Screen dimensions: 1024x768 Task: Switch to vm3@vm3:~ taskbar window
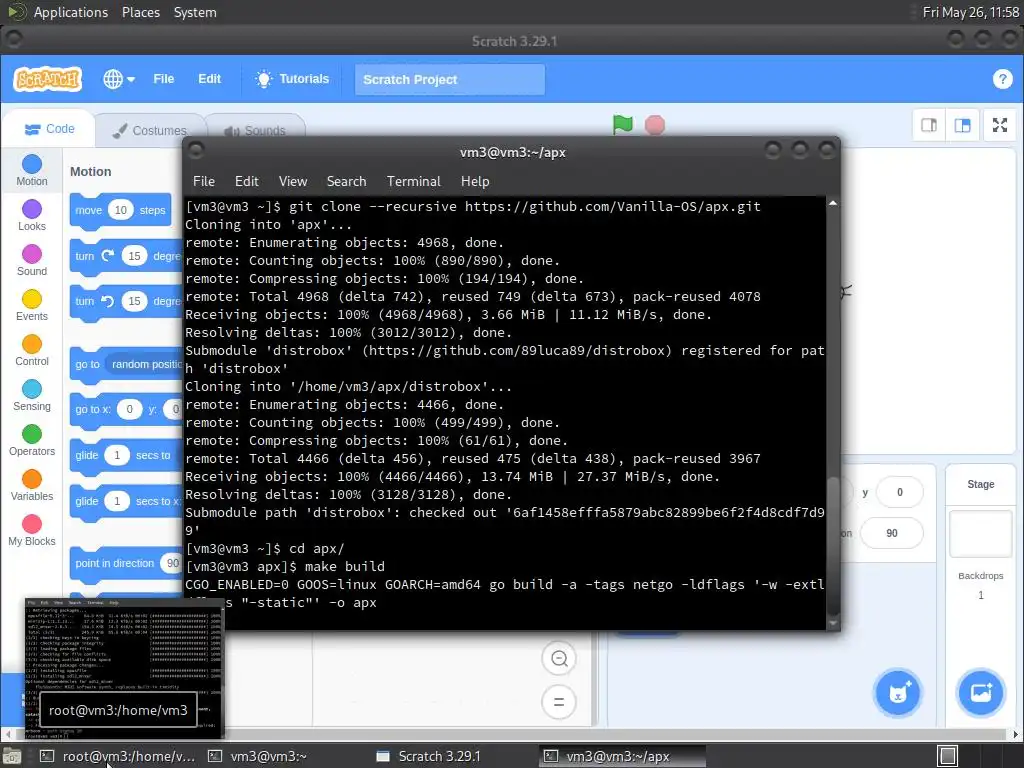pos(285,756)
